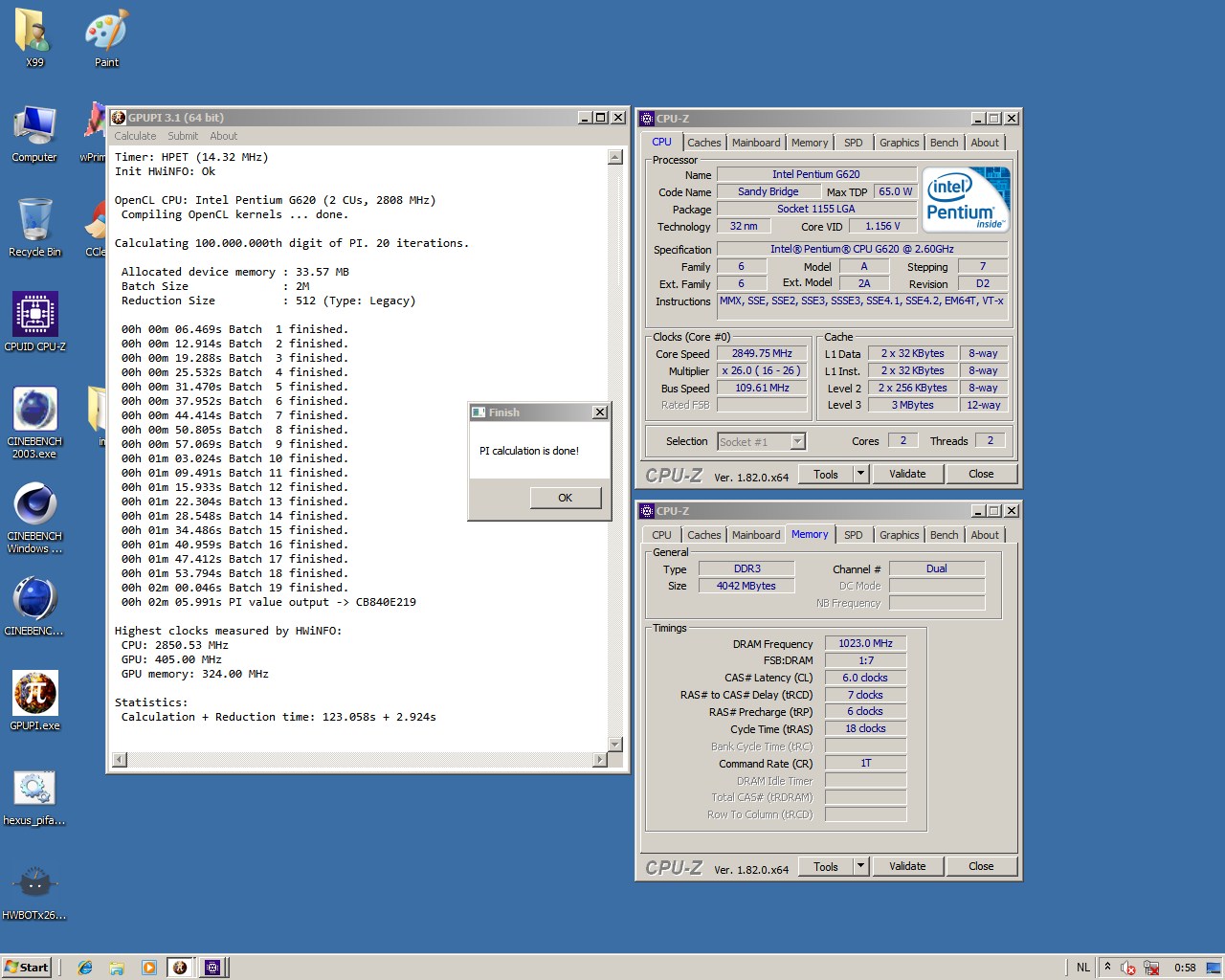Viewport: 1225px width, 980px height.
Task: Open the Recycle Bin icon
Action: point(34,228)
